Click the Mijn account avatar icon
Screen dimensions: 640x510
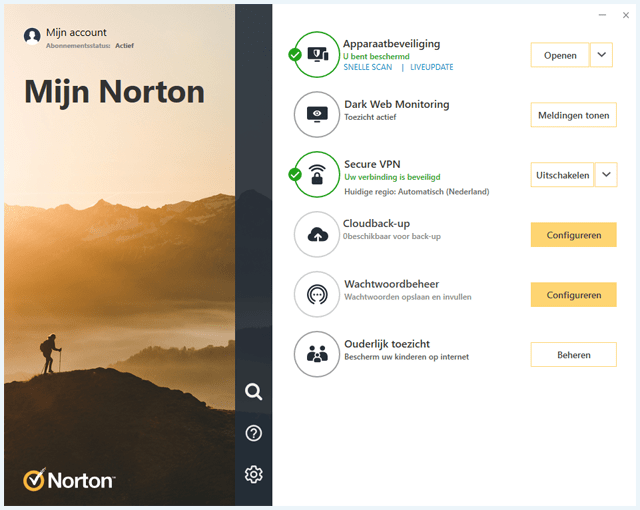(x=32, y=36)
